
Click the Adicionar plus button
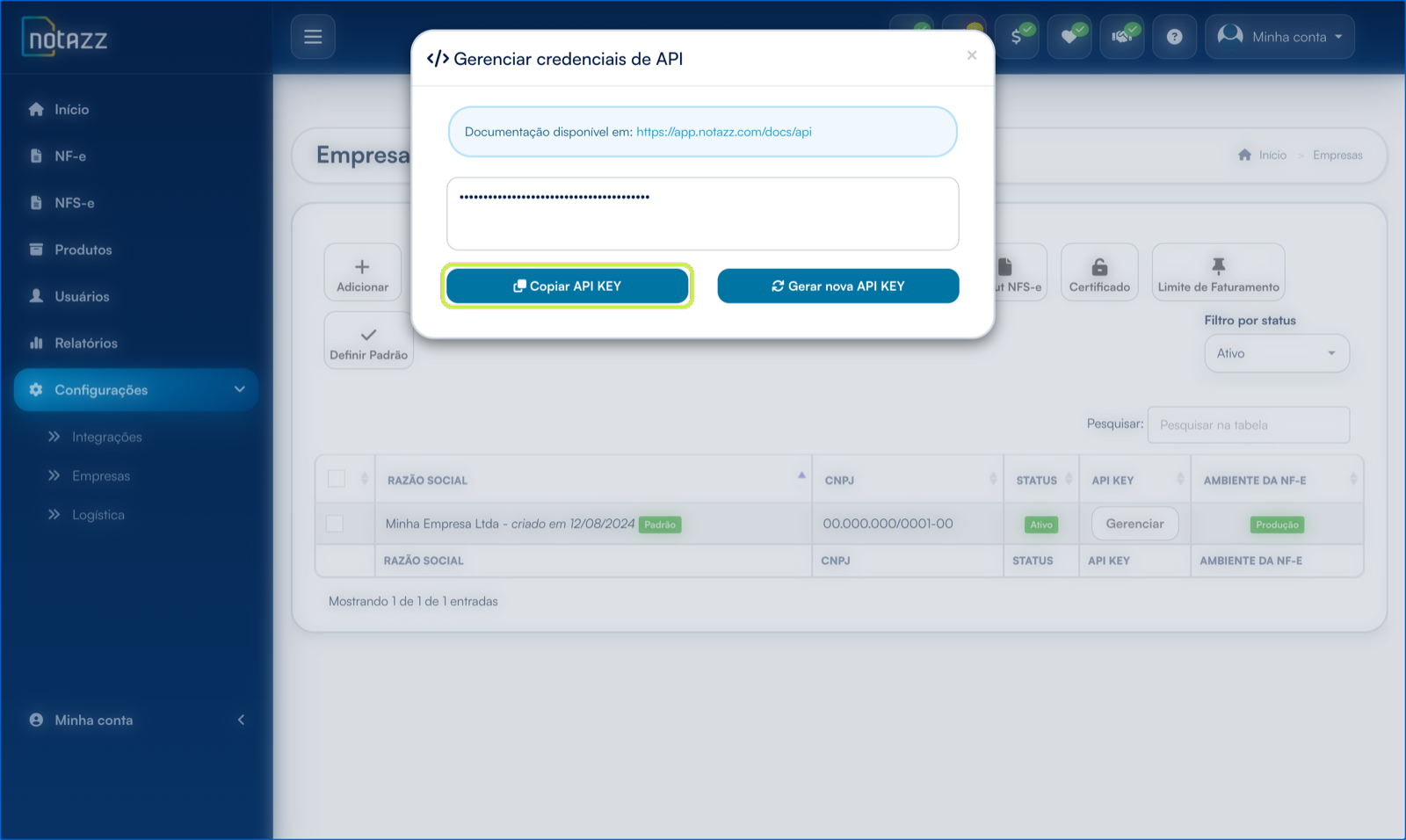tap(362, 272)
